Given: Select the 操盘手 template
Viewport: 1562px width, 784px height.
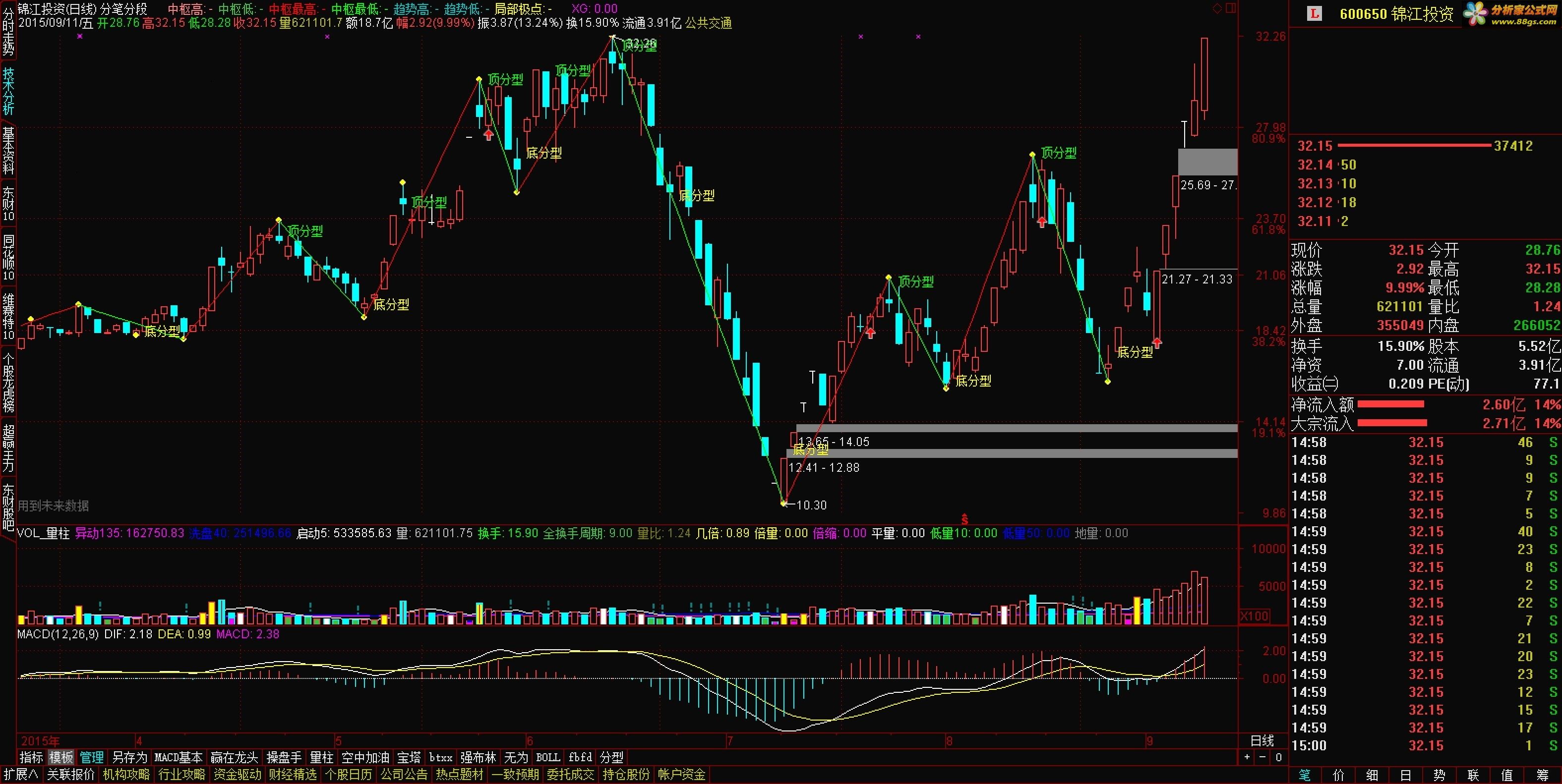Looking at the screenshot, I should pos(284,757).
